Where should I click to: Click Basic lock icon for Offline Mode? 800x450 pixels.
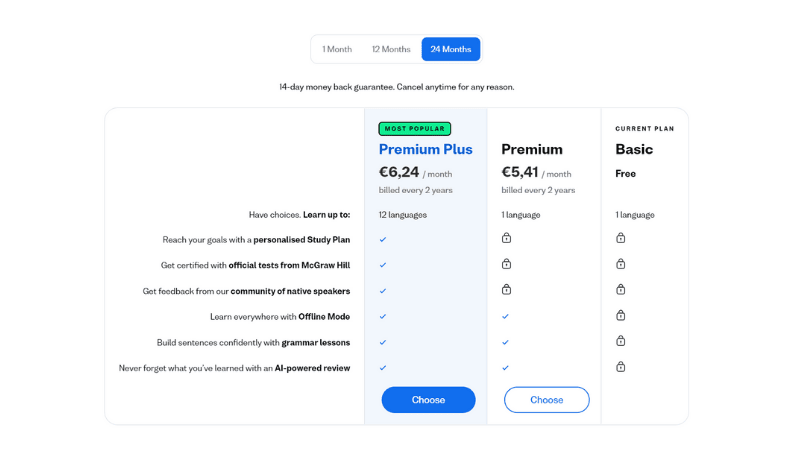[620, 315]
